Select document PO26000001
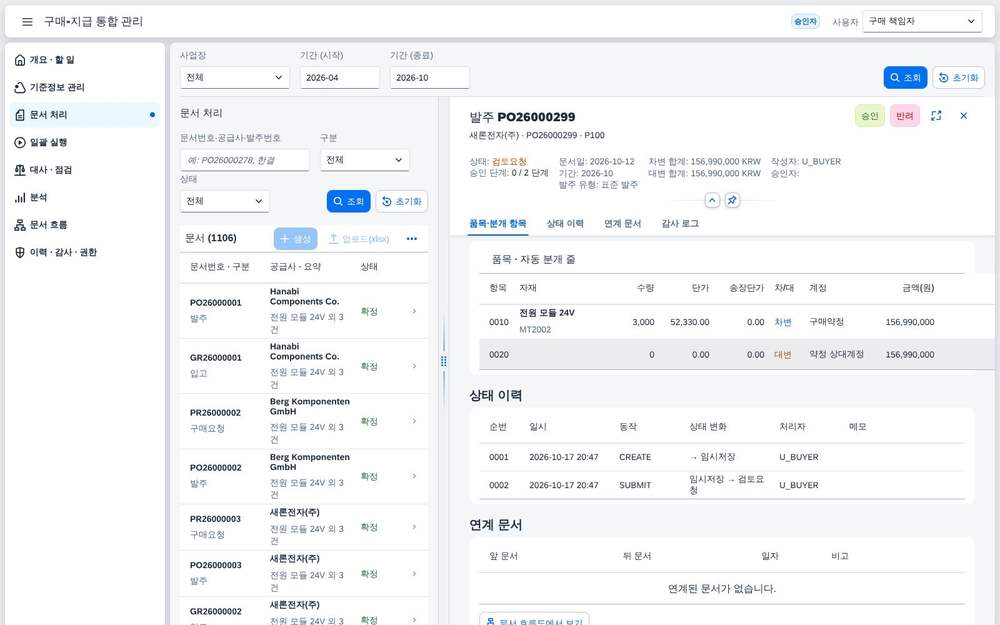The image size is (1000, 625). (304, 311)
